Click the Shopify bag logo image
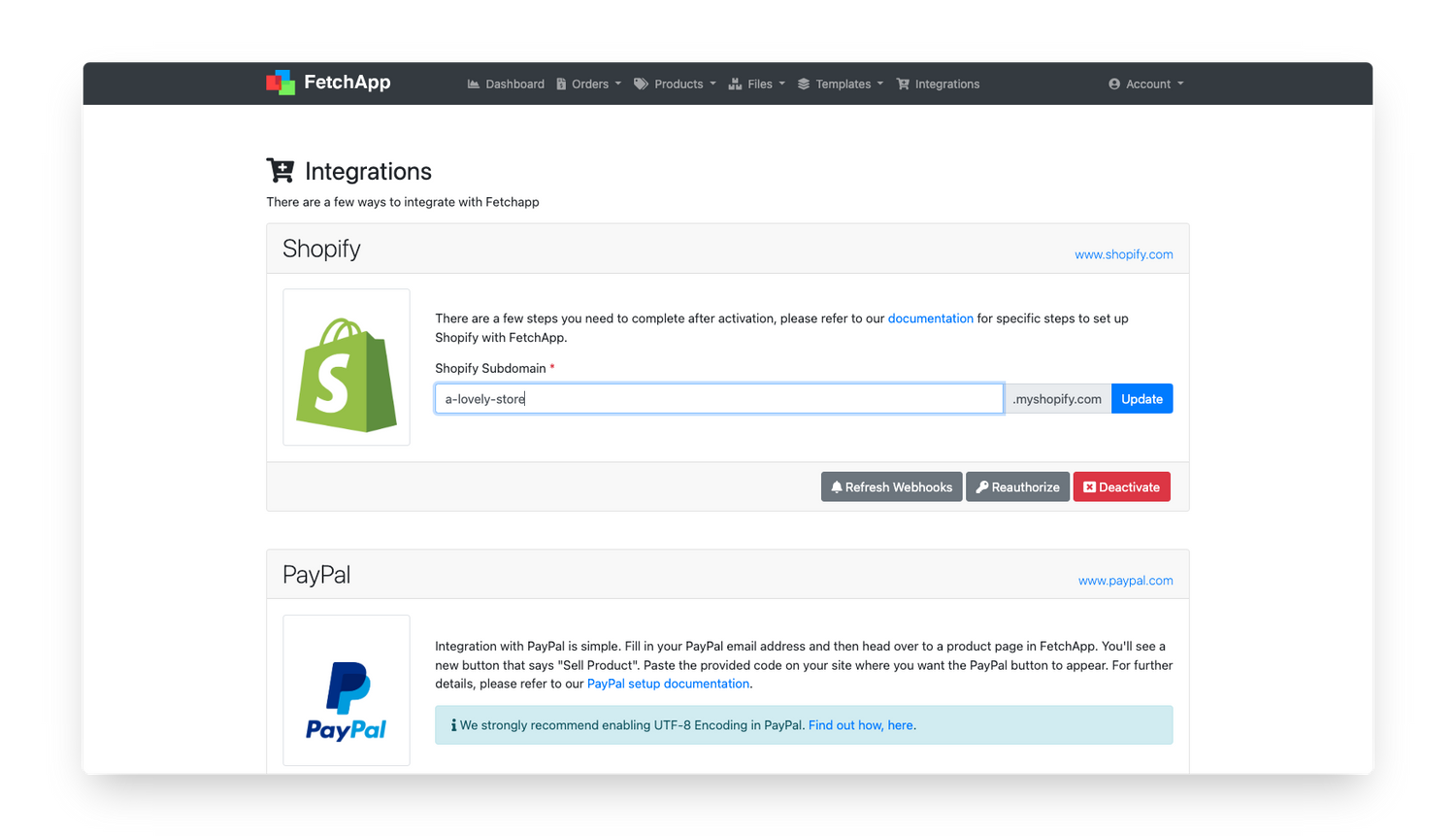 tap(347, 374)
